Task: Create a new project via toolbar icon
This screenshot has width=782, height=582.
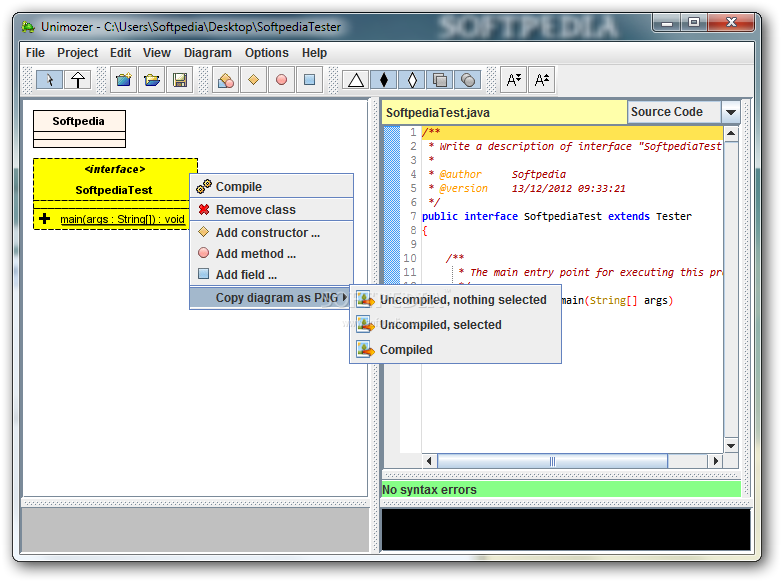Action: pos(123,80)
